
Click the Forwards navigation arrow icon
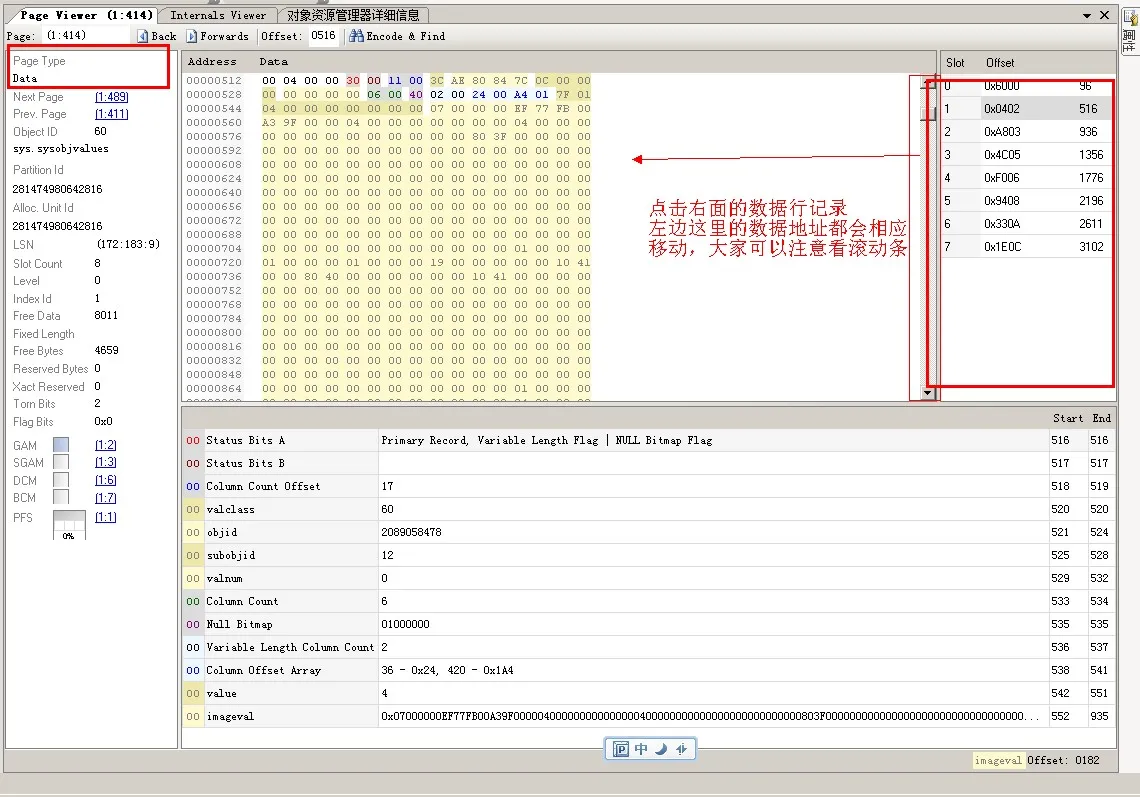click(x=192, y=36)
